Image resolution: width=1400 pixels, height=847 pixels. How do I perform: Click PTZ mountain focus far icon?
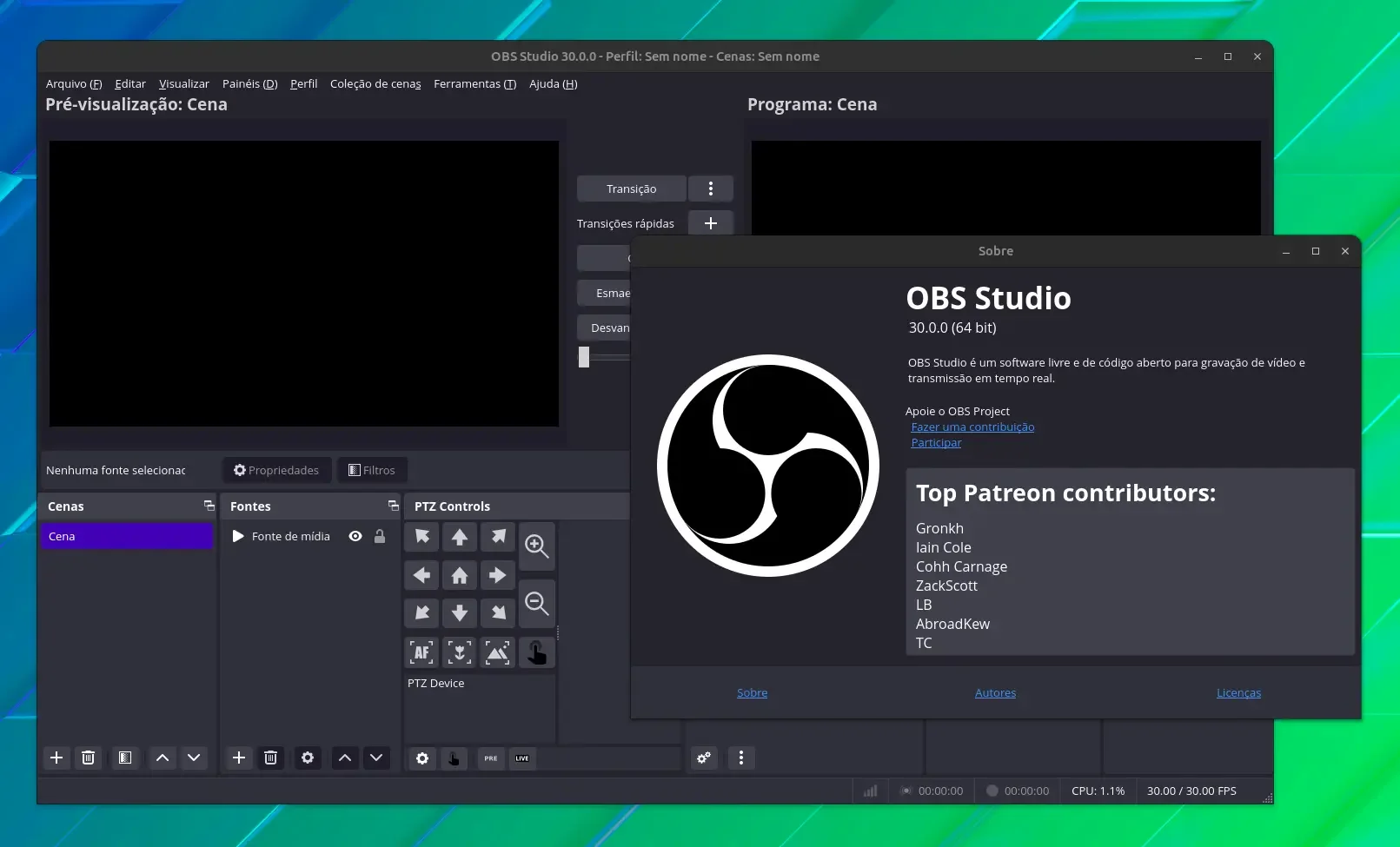498,652
